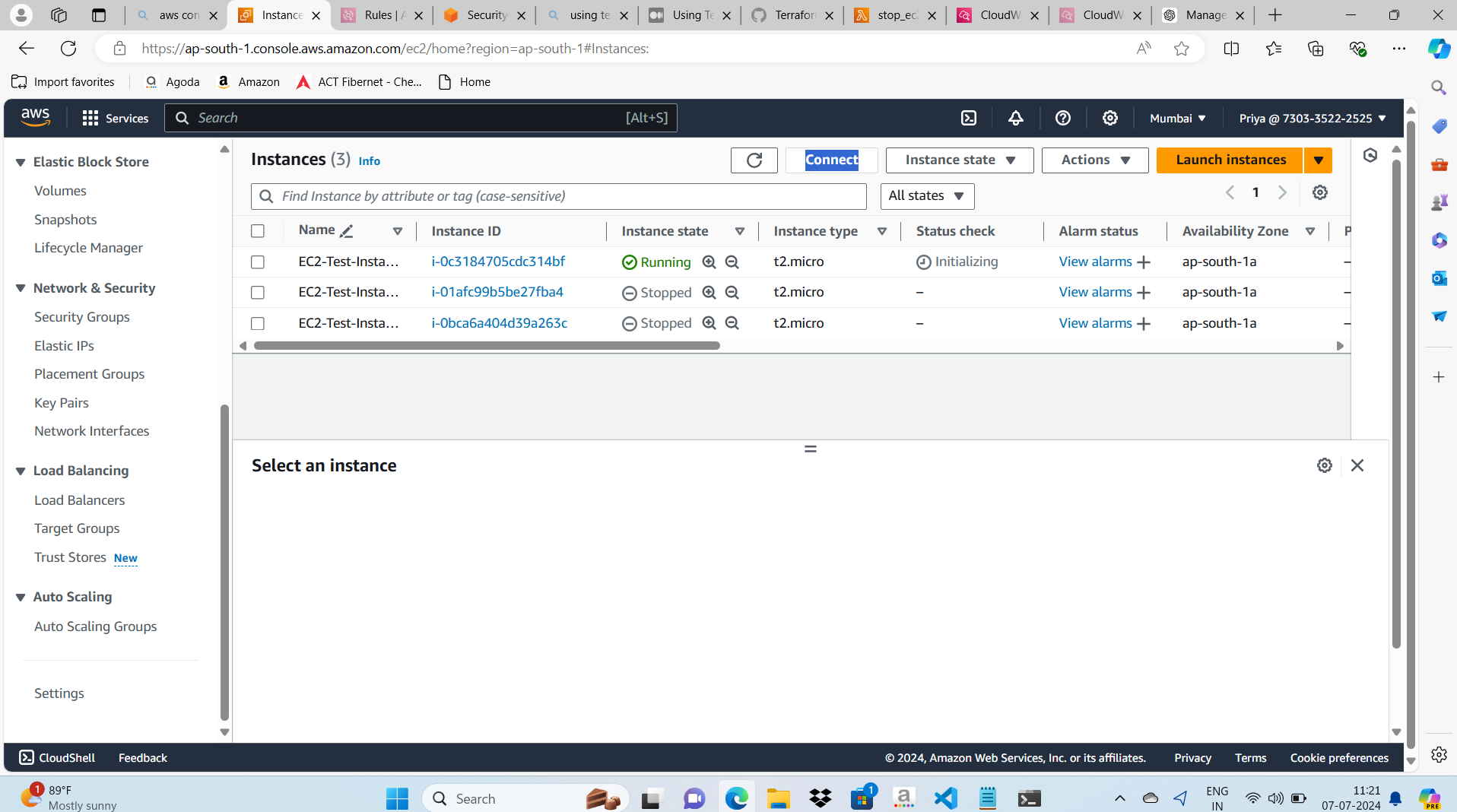Click the Launch instances button
The height and width of the screenshot is (812, 1457).
tap(1230, 160)
